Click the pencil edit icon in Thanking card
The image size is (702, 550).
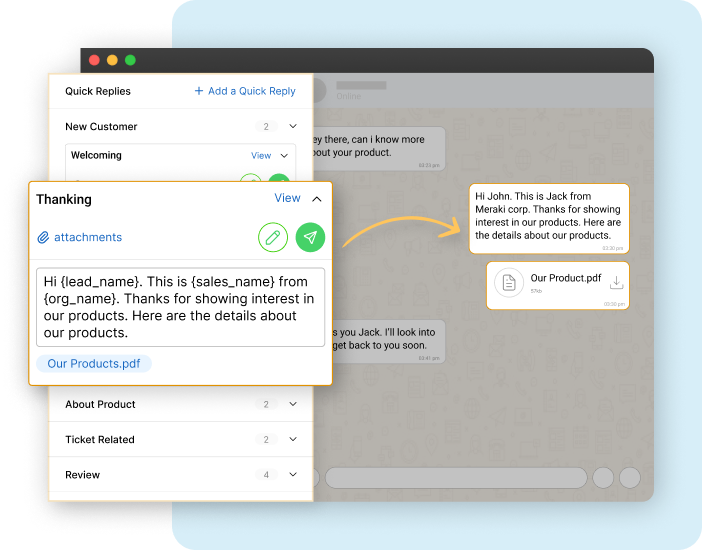(x=272, y=237)
